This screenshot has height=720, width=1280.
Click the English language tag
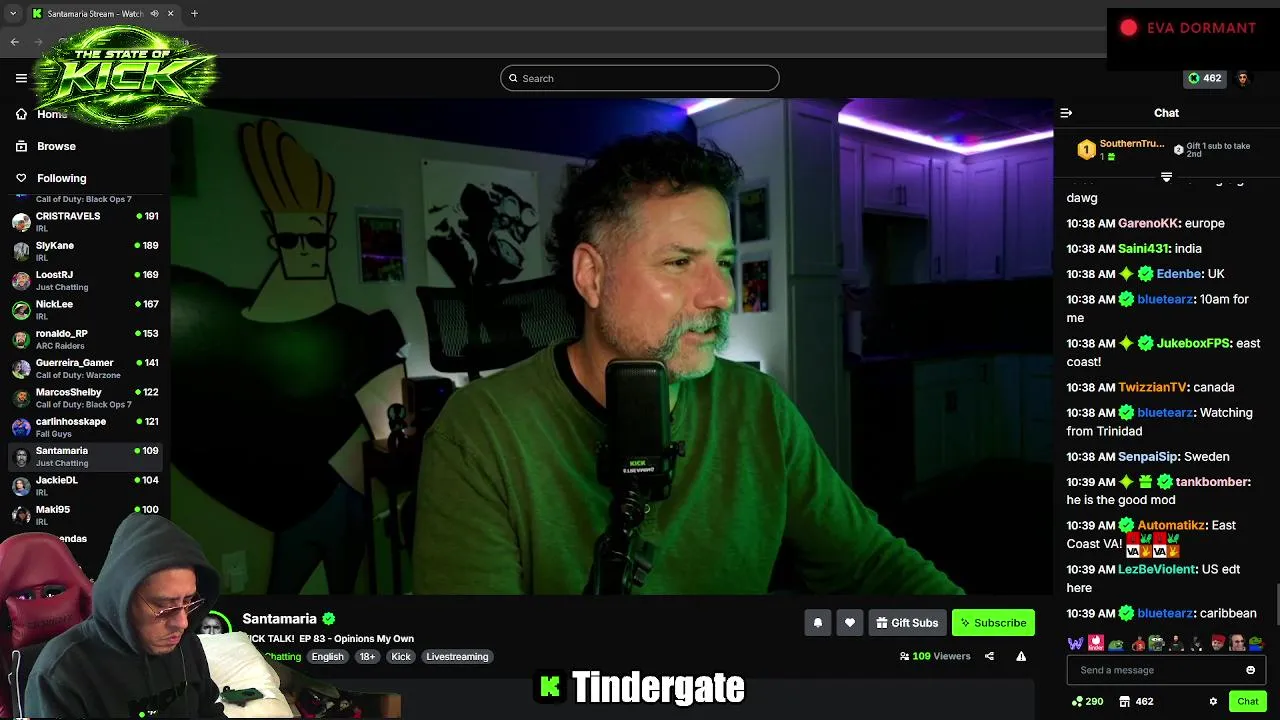[x=327, y=657]
